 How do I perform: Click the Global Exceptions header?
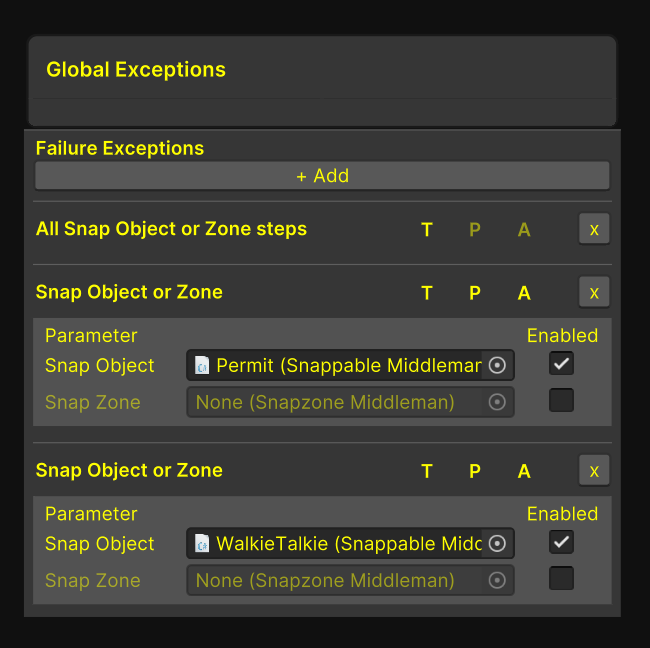[136, 70]
